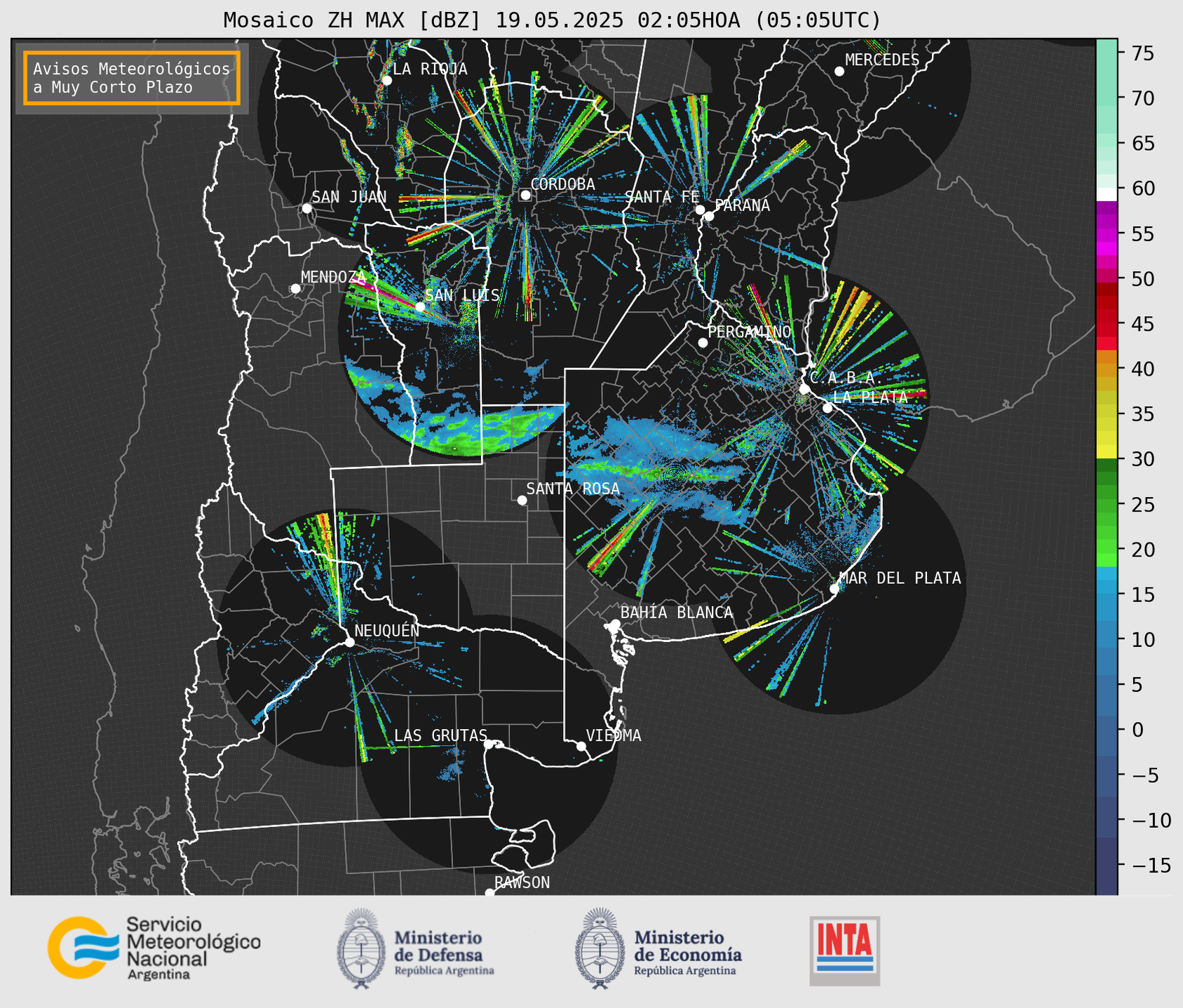Select the NEUQUÉN city marker dot
This screenshot has height=1008, width=1183.
[x=349, y=642]
